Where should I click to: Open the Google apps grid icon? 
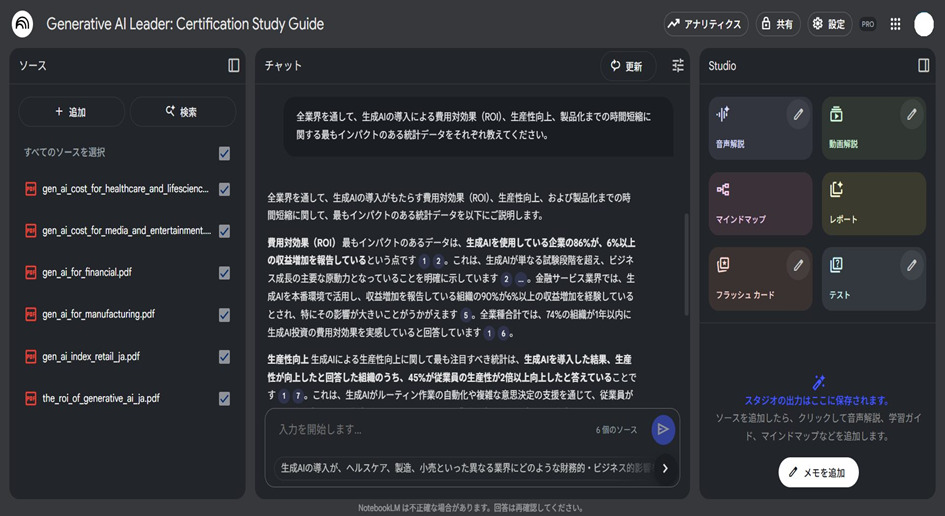point(895,24)
